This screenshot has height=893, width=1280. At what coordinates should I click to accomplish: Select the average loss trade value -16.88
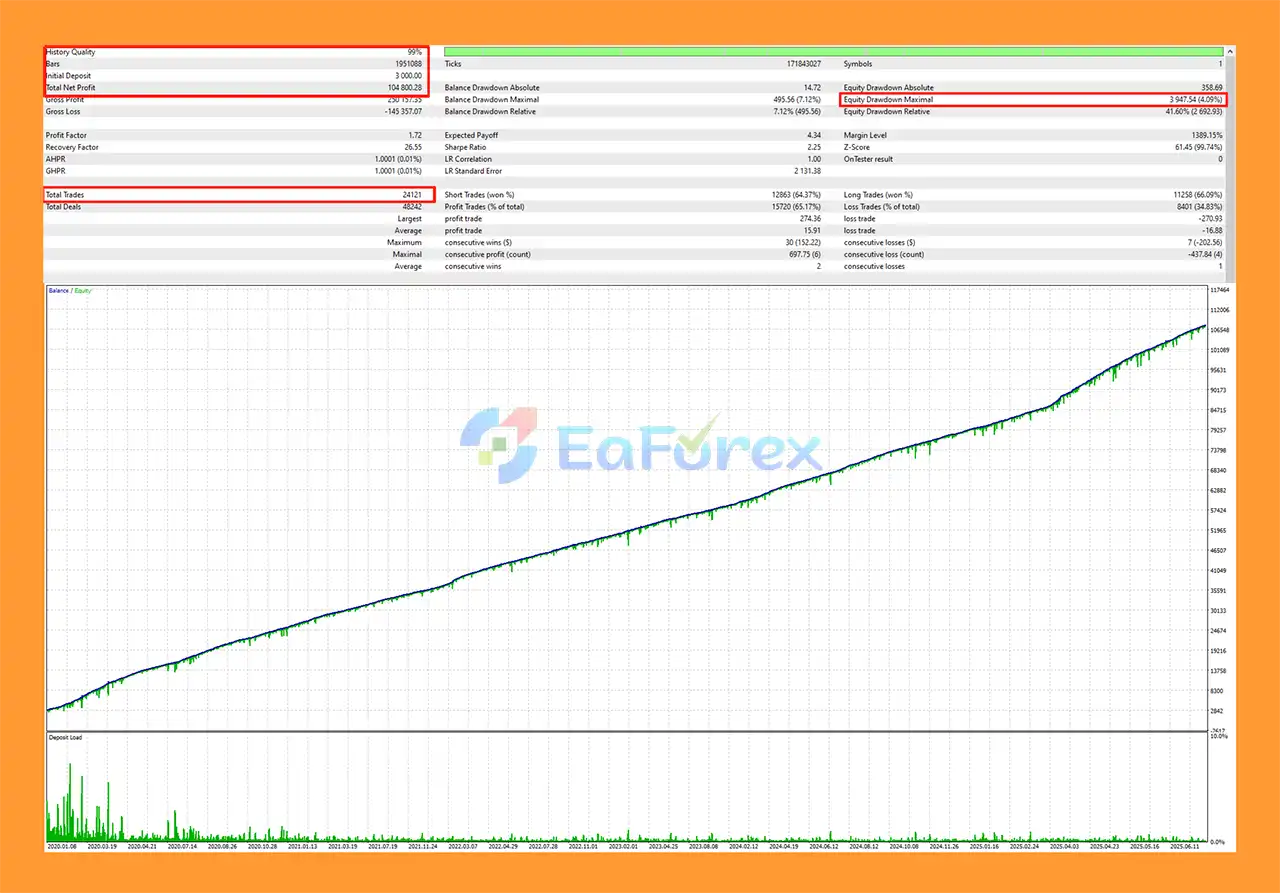(1212, 231)
